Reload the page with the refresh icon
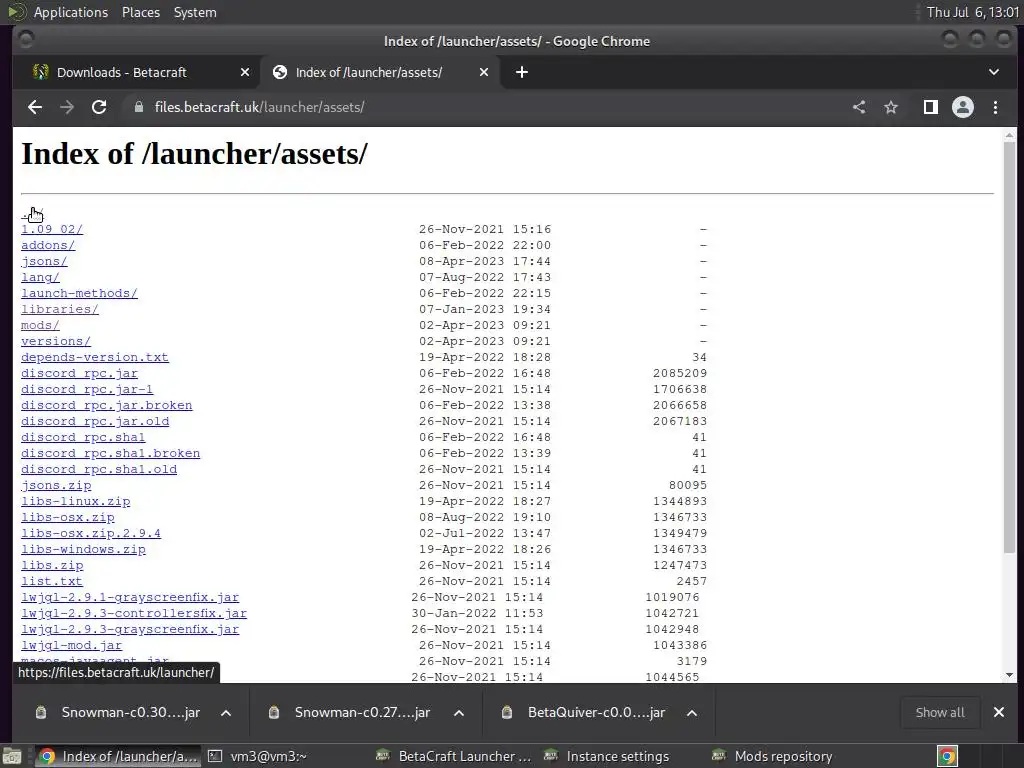1024x768 pixels. pos(99,107)
